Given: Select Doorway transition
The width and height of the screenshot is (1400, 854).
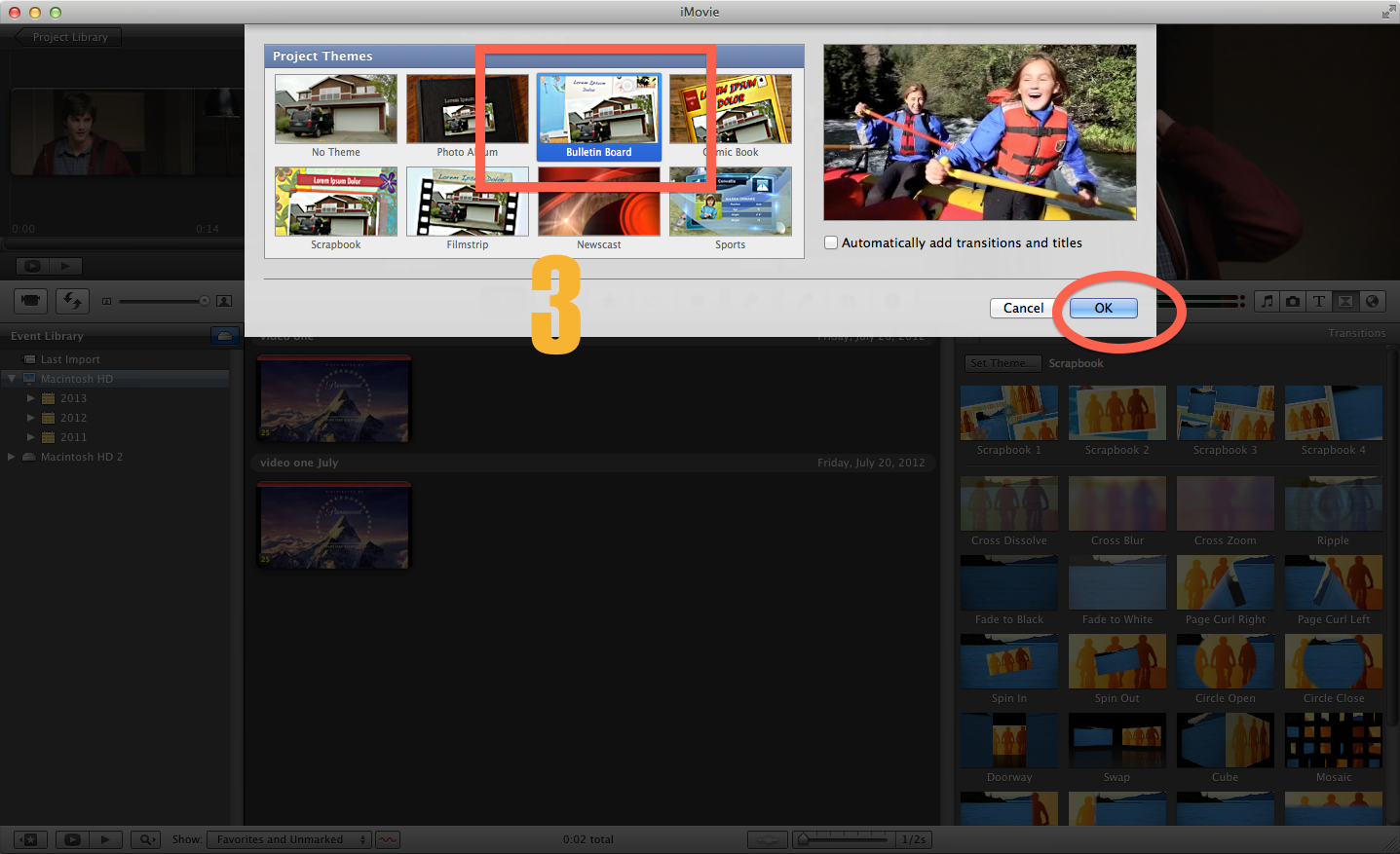Looking at the screenshot, I should tap(1009, 740).
